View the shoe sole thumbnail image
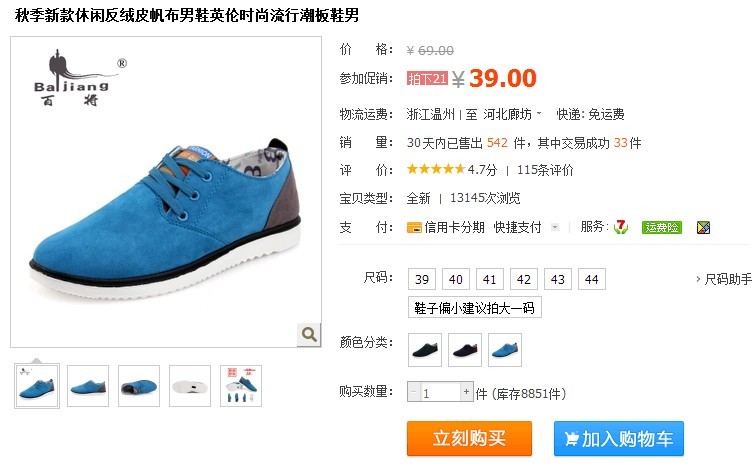 click(x=190, y=386)
